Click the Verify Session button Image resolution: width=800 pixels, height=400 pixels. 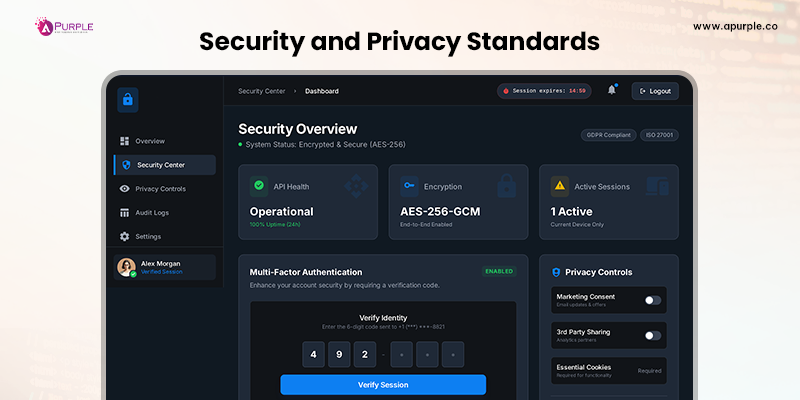[x=383, y=385]
